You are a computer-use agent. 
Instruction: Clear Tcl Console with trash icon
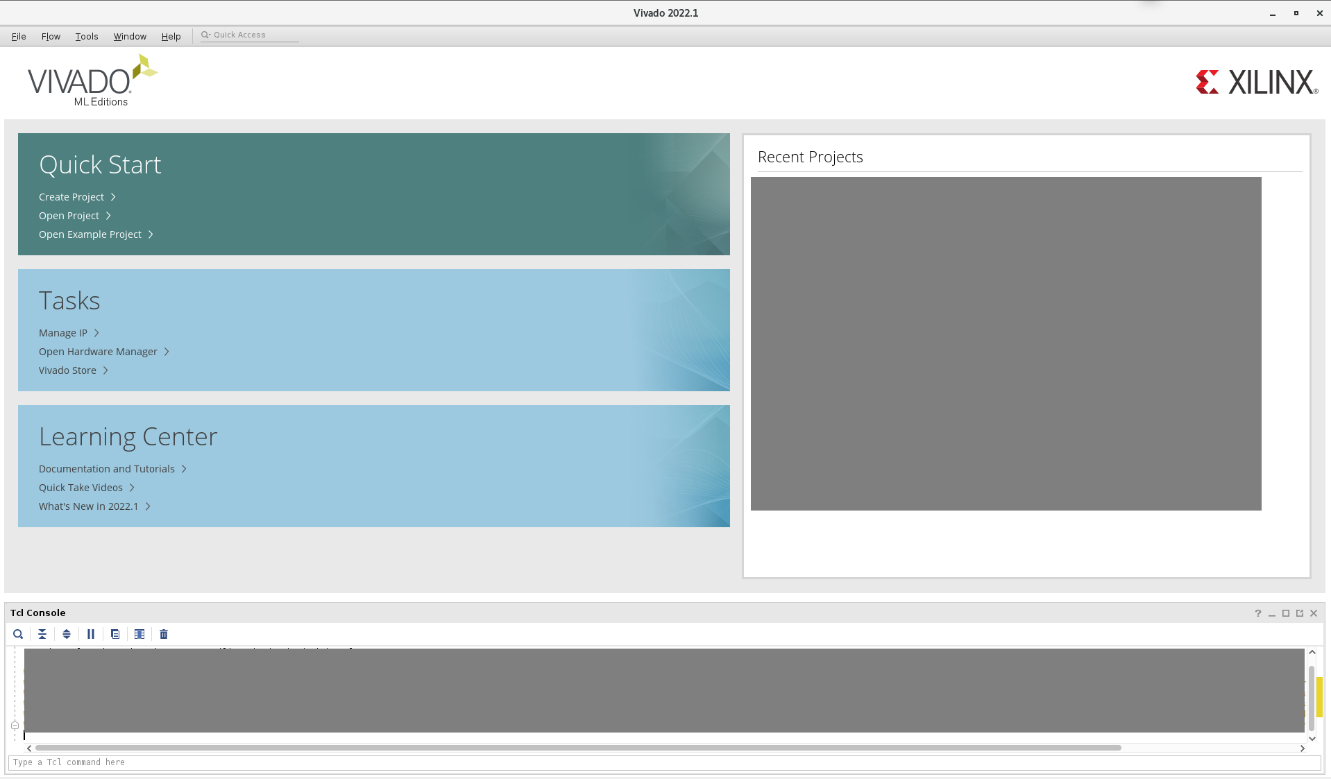tap(164, 634)
